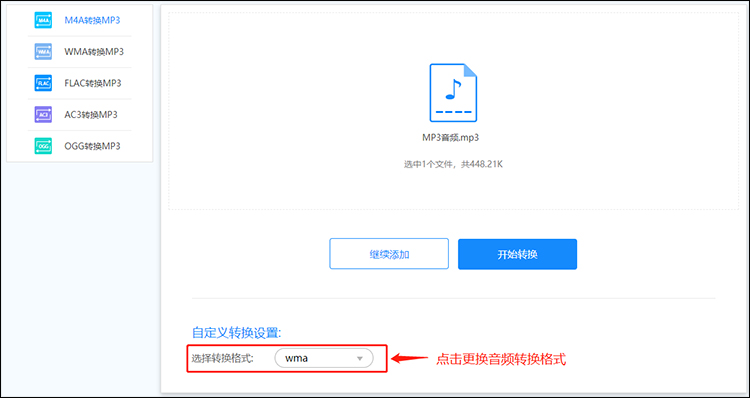Image resolution: width=750 pixels, height=398 pixels.
Task: Click the FLAC to MP3 icon
Action: click(43, 83)
